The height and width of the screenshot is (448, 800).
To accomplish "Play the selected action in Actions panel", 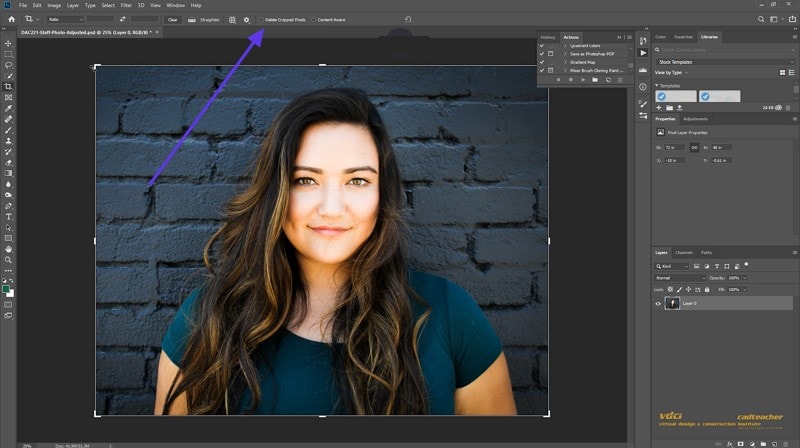I will pyautogui.click(x=583, y=80).
